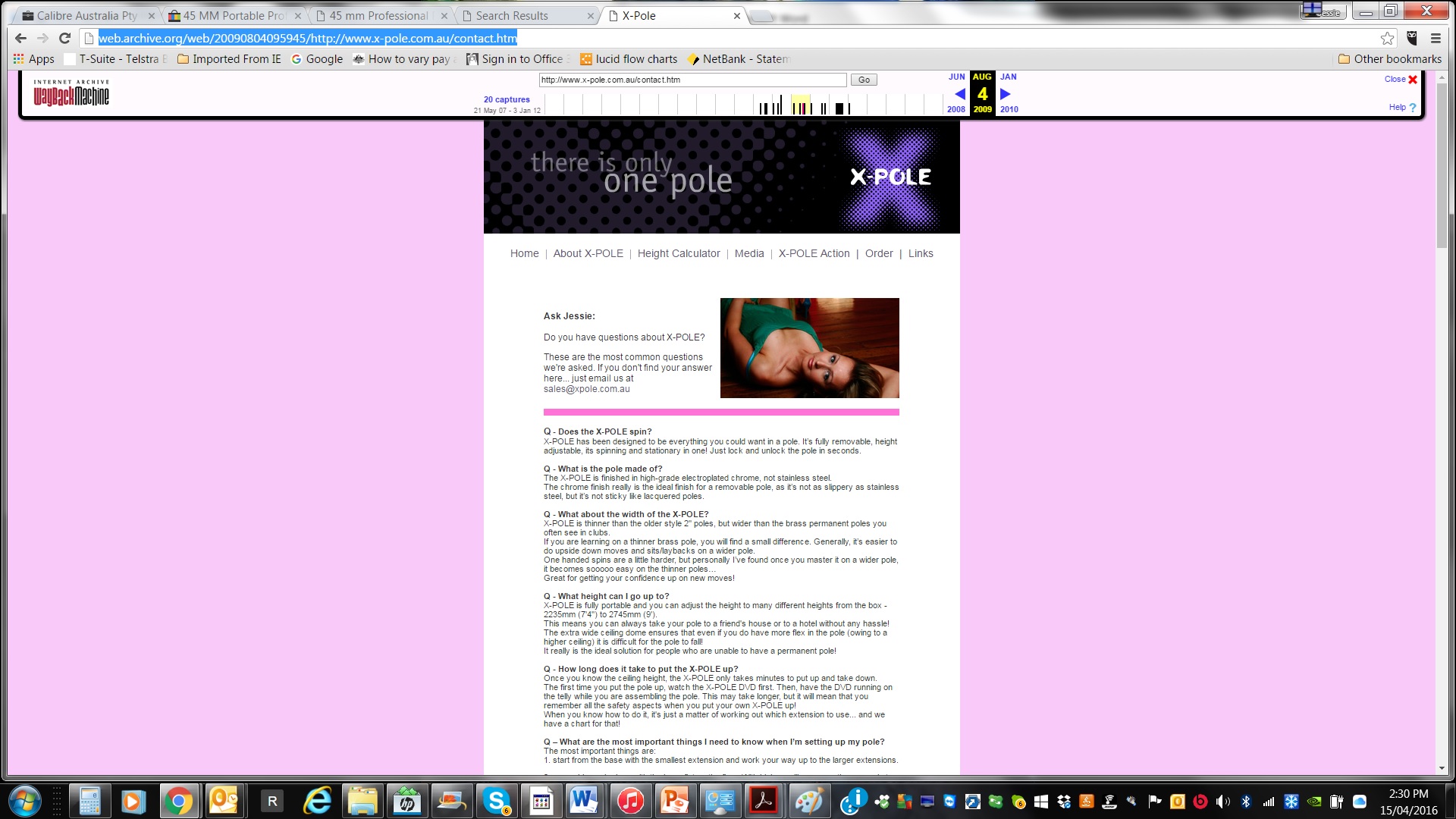Close the X-Pole browser tab
Viewport: 1456px width, 819px height.
click(x=736, y=15)
